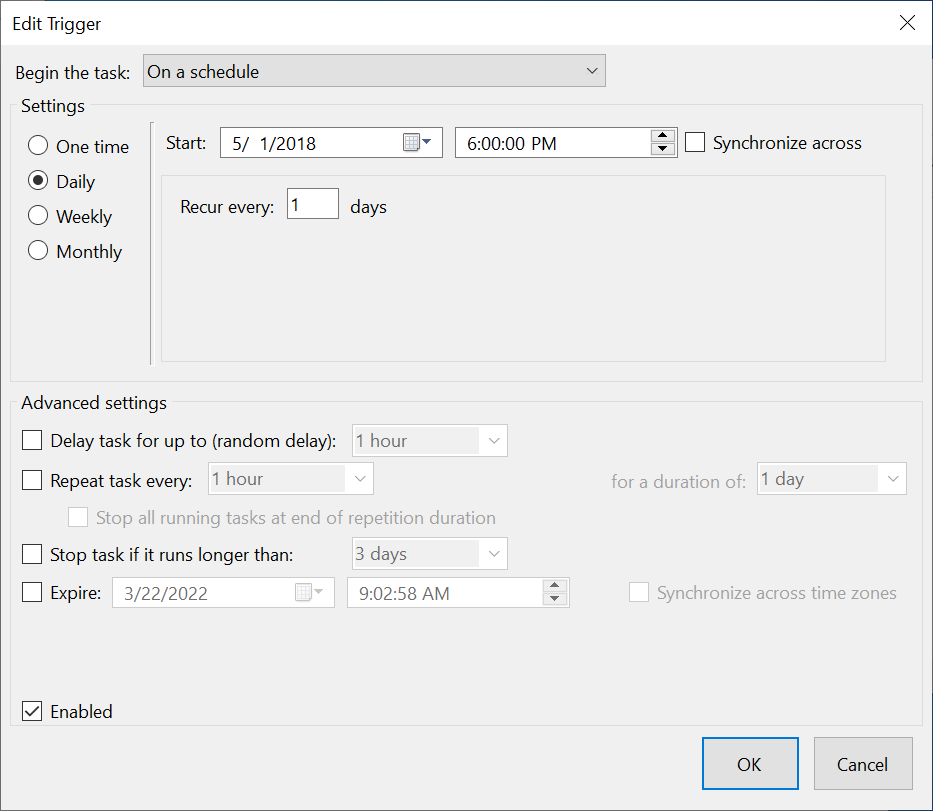This screenshot has height=811, width=933.
Task: Open the Begin the task dropdown
Action: (x=374, y=71)
